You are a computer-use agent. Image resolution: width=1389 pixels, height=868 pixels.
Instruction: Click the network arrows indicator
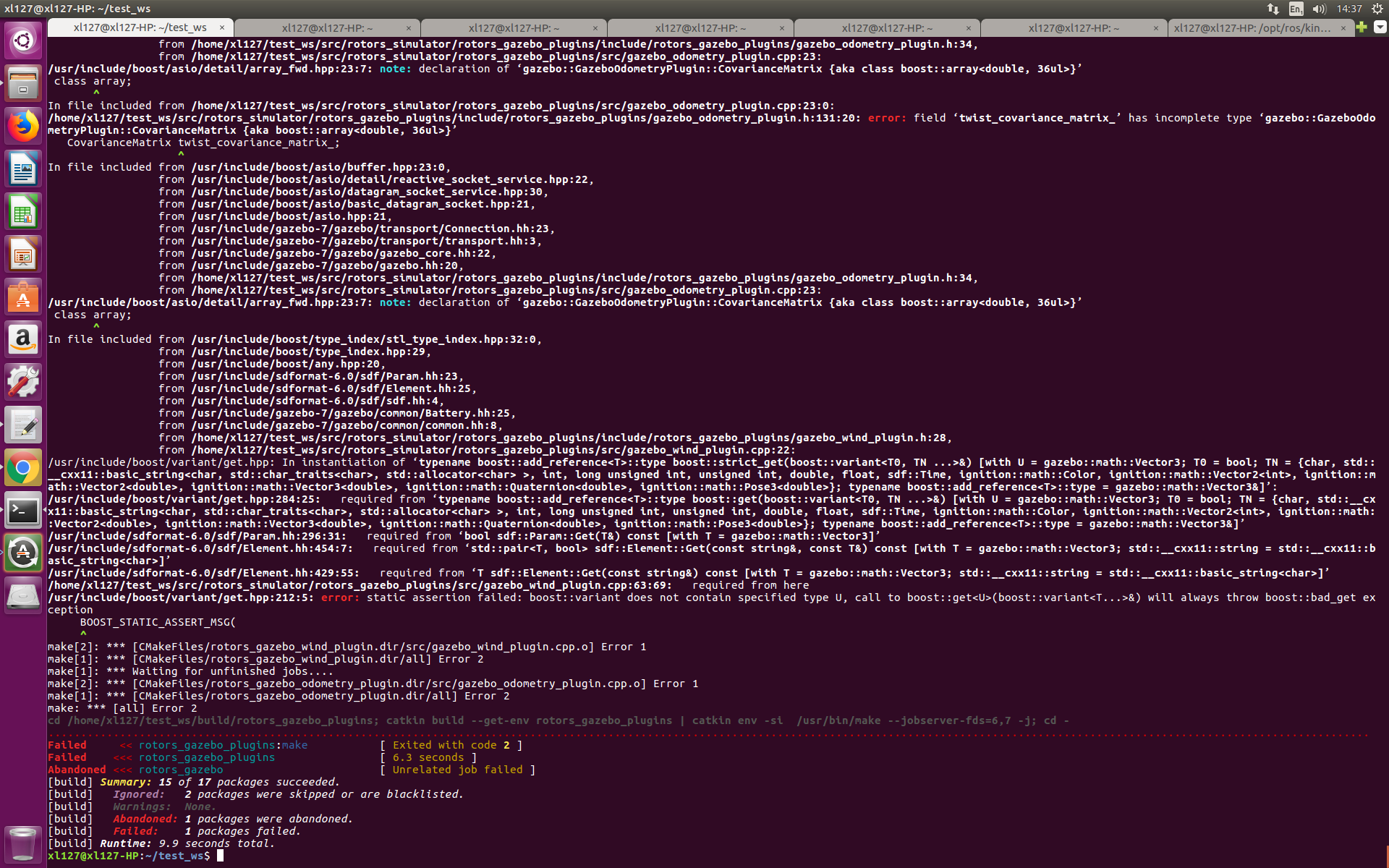point(1273,9)
